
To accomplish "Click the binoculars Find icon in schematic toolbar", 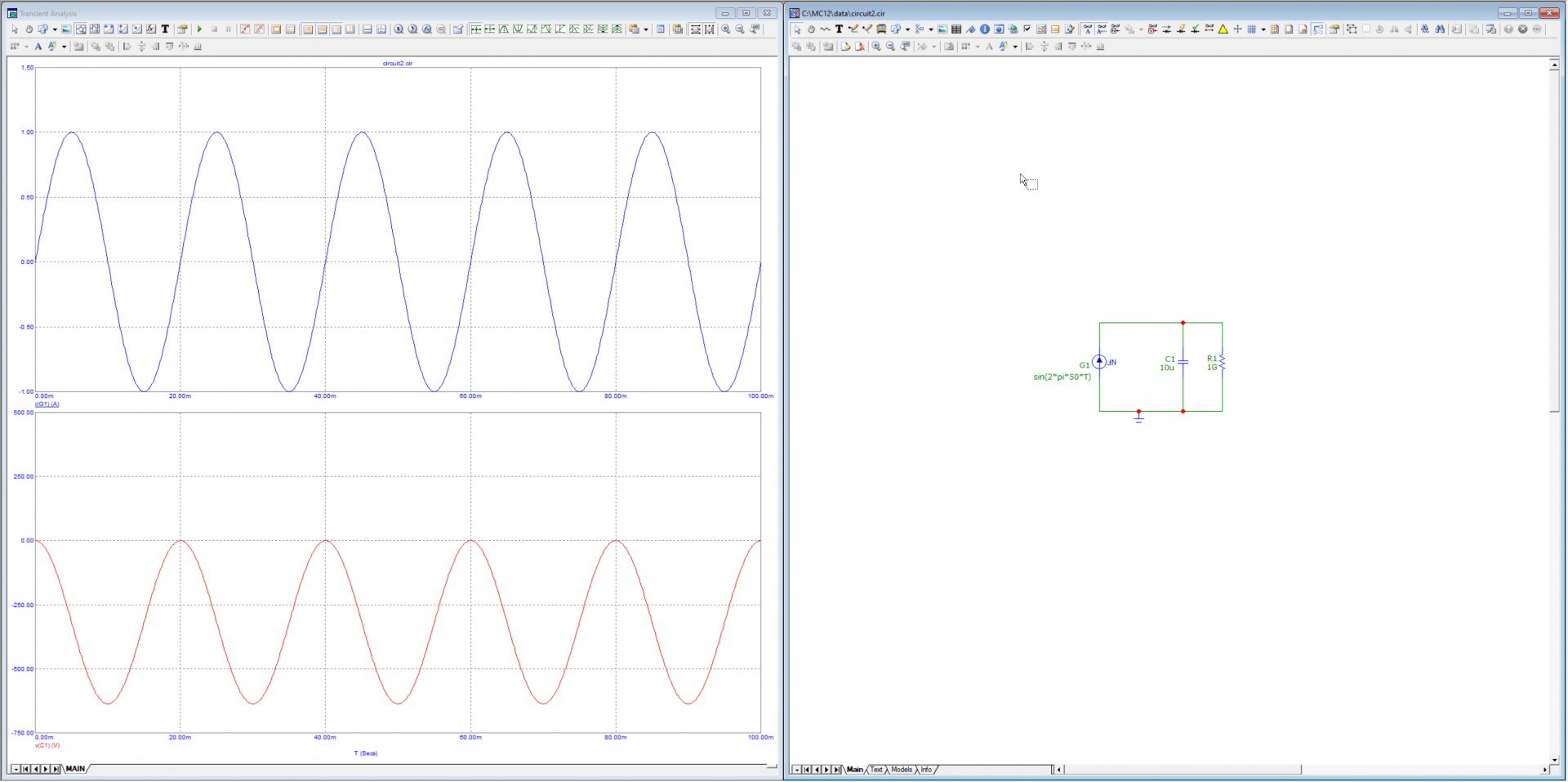I will [x=1440, y=29].
